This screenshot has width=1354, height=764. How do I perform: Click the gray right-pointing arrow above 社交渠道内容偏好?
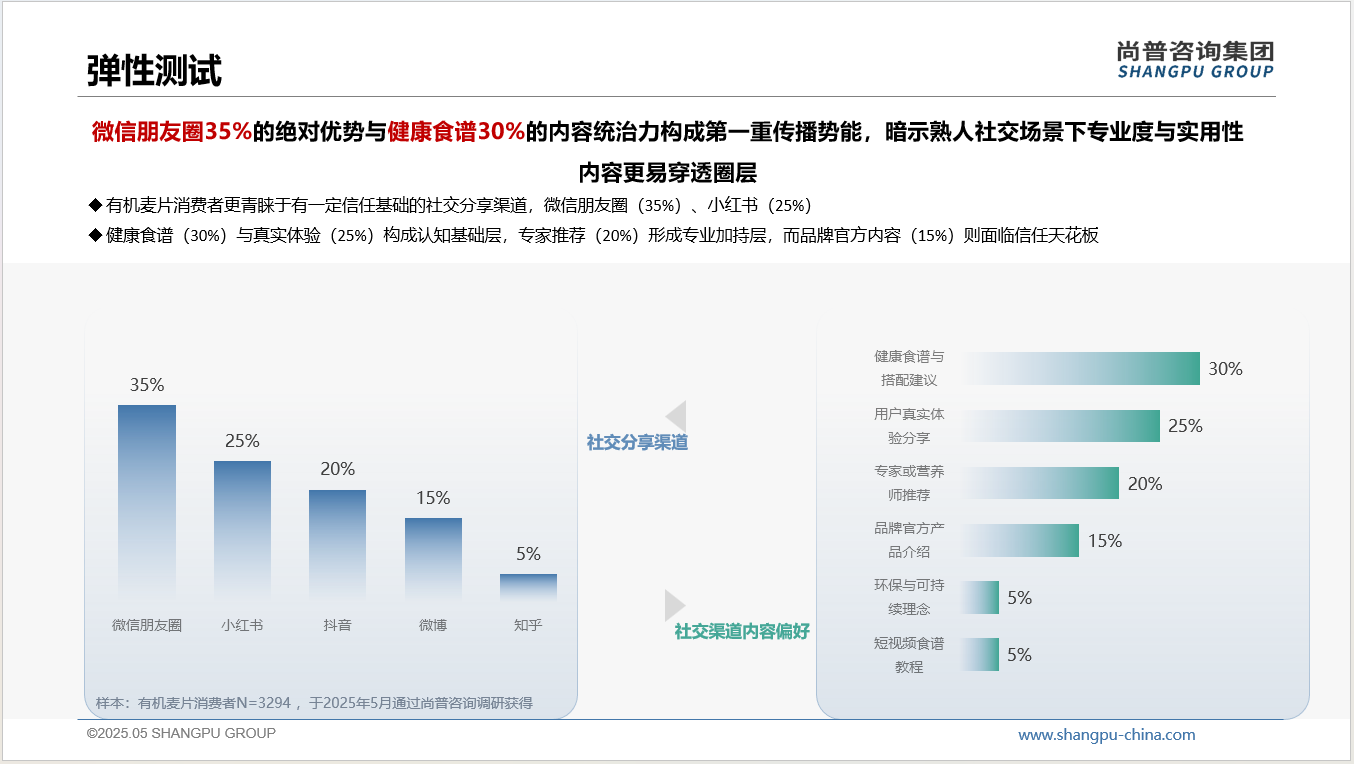pyautogui.click(x=675, y=605)
